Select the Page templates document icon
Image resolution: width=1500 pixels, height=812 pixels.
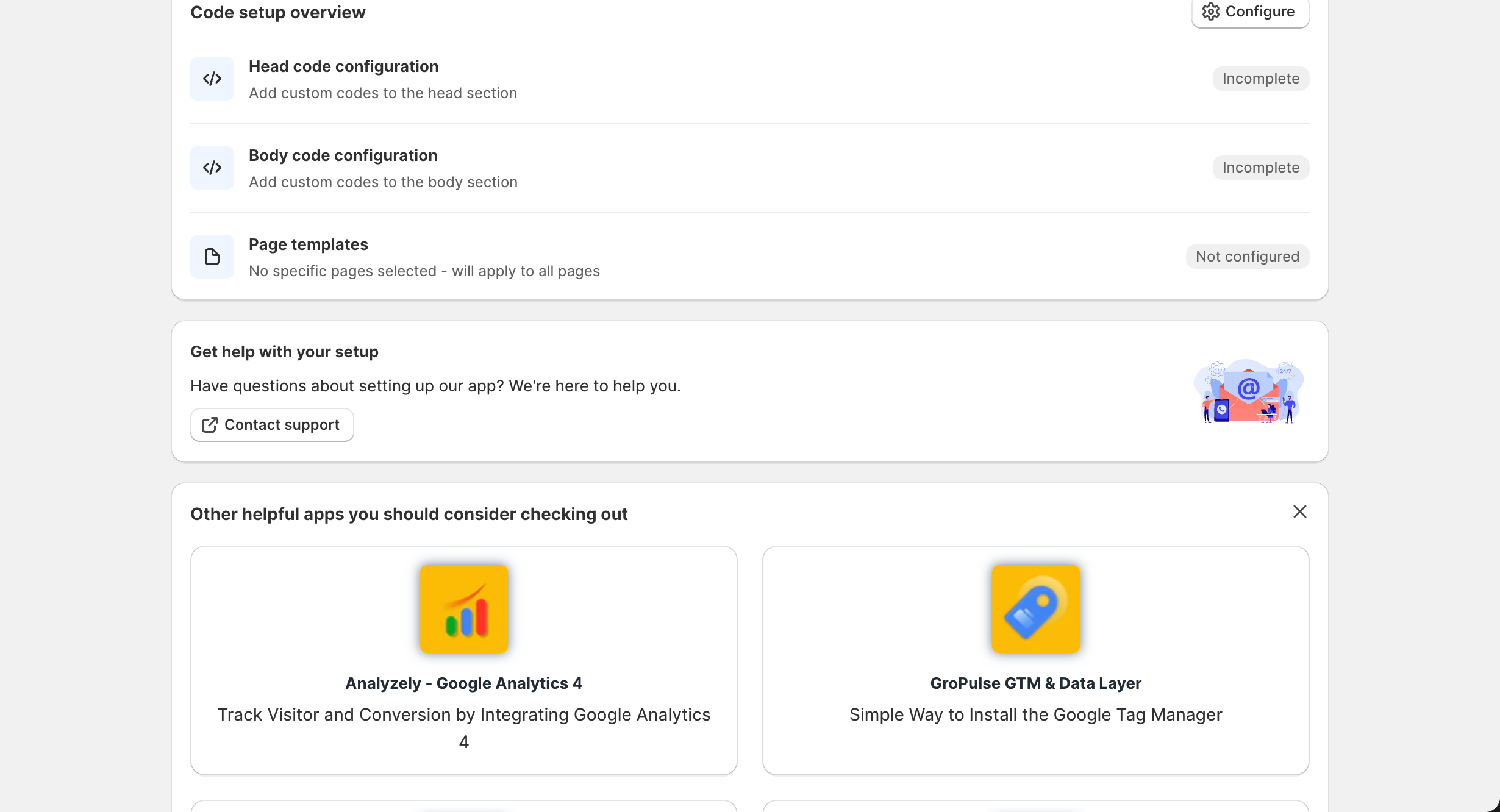point(212,256)
